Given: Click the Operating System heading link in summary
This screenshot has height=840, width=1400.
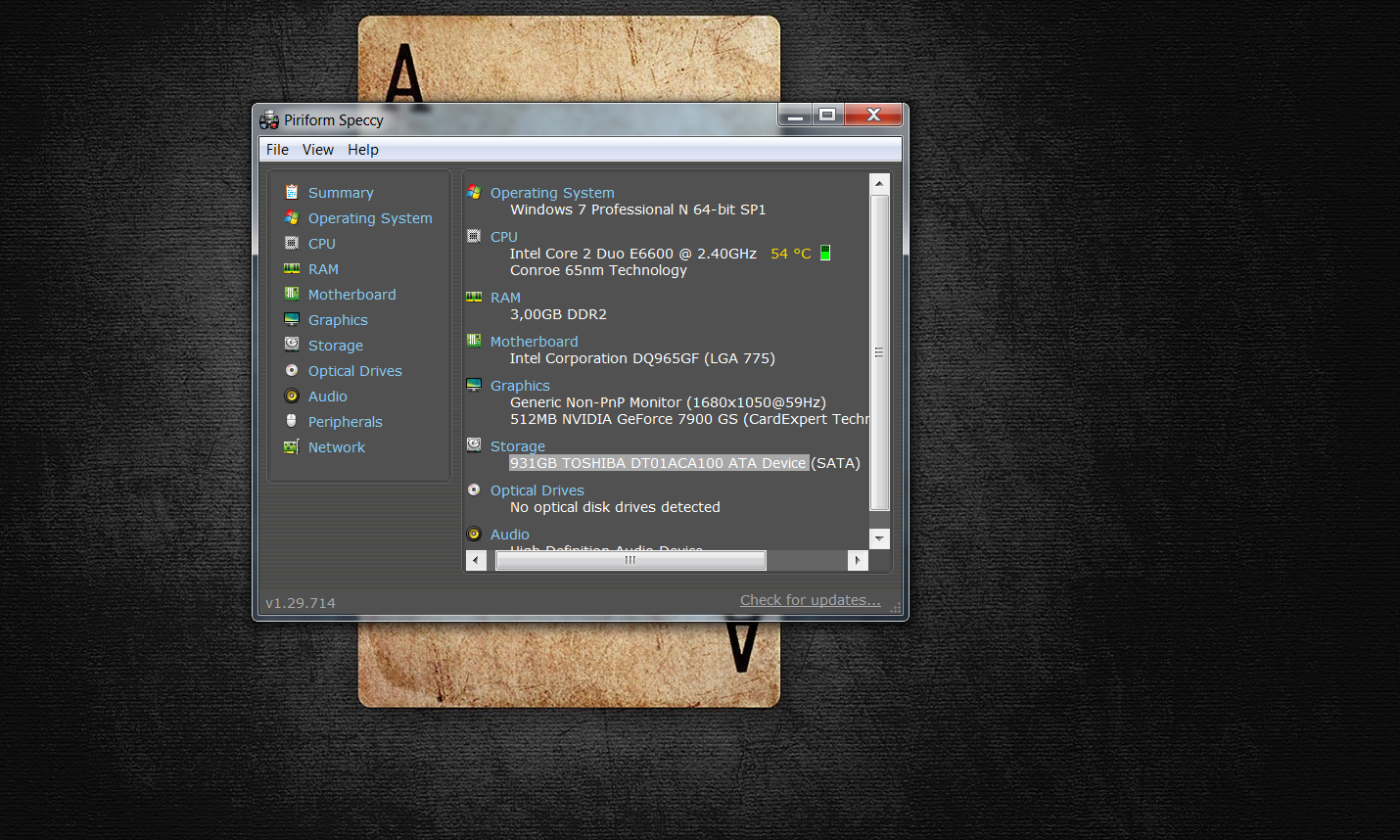Looking at the screenshot, I should (x=552, y=193).
